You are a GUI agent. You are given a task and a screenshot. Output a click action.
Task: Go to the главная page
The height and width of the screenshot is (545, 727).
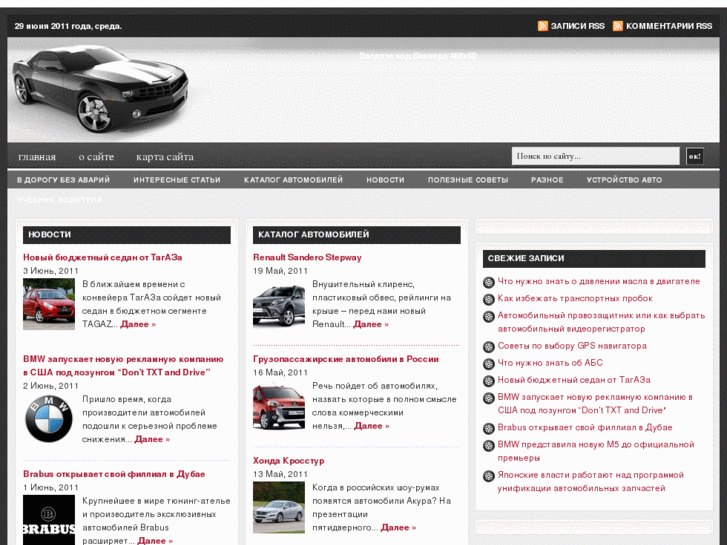coord(37,157)
